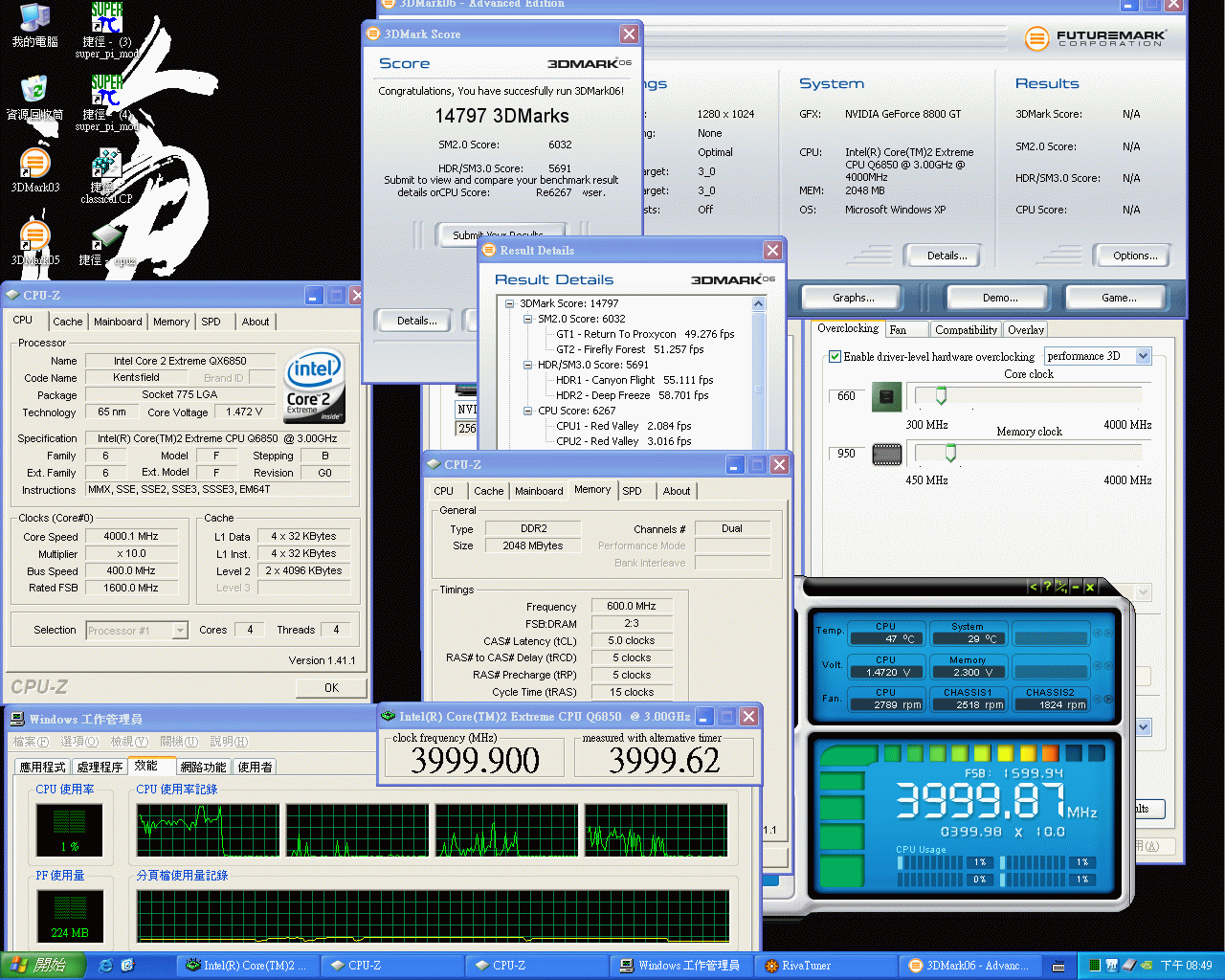Switch to 3DMark06 taskbar button

tap(970, 966)
